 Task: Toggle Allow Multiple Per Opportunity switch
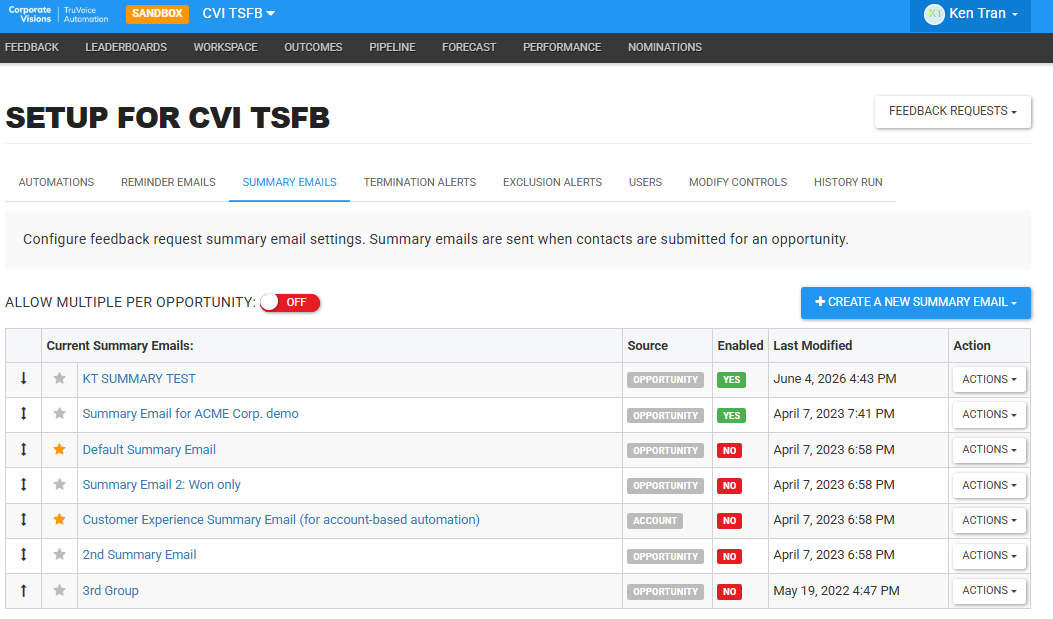290,303
